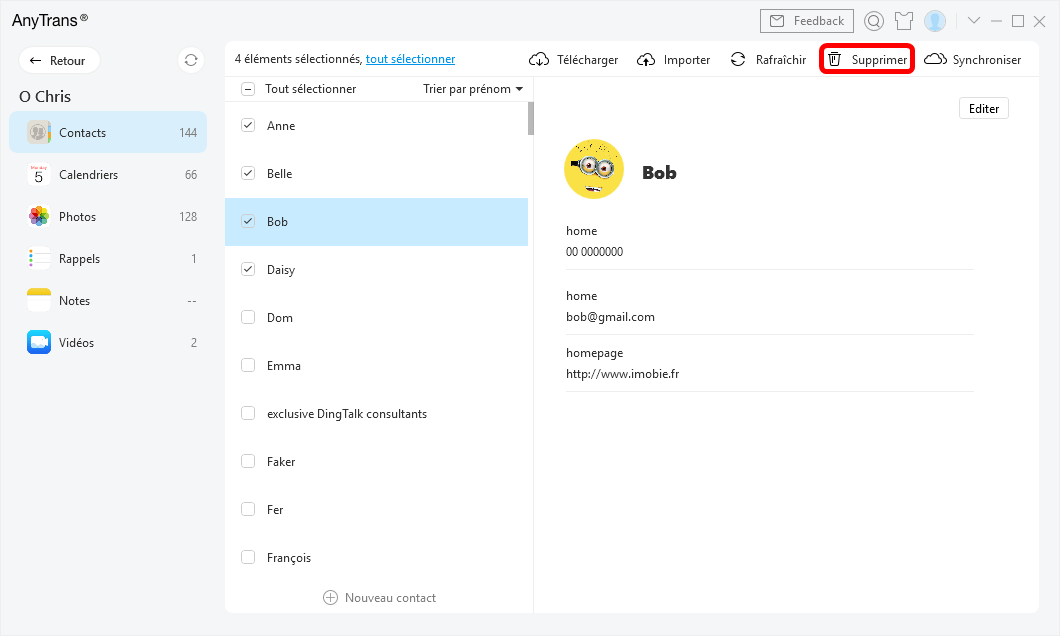Viewport: 1060px width, 636px height.
Task: Check the Dom contact checkbox
Action: pyautogui.click(x=248, y=317)
